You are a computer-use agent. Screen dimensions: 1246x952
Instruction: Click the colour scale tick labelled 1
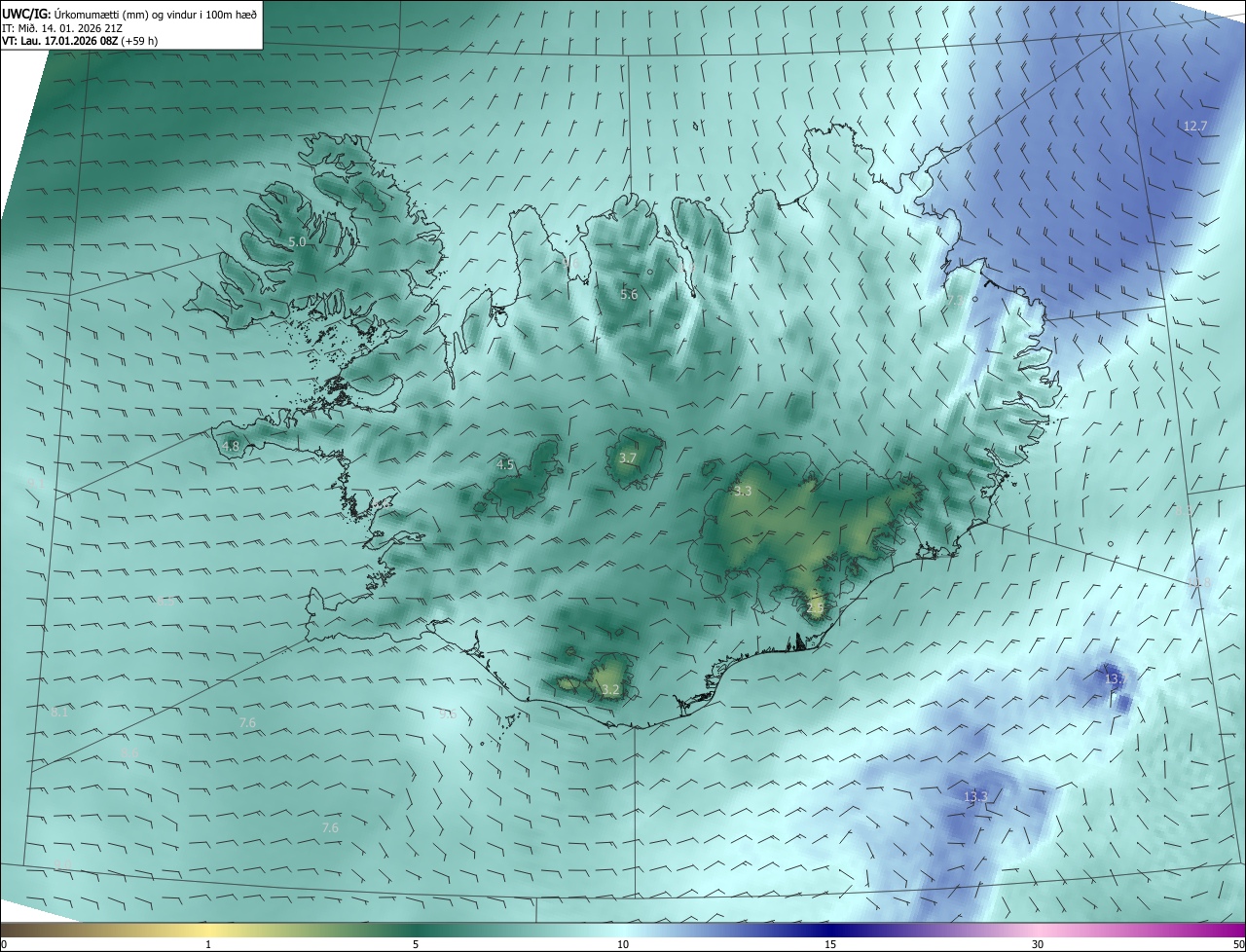(x=208, y=944)
